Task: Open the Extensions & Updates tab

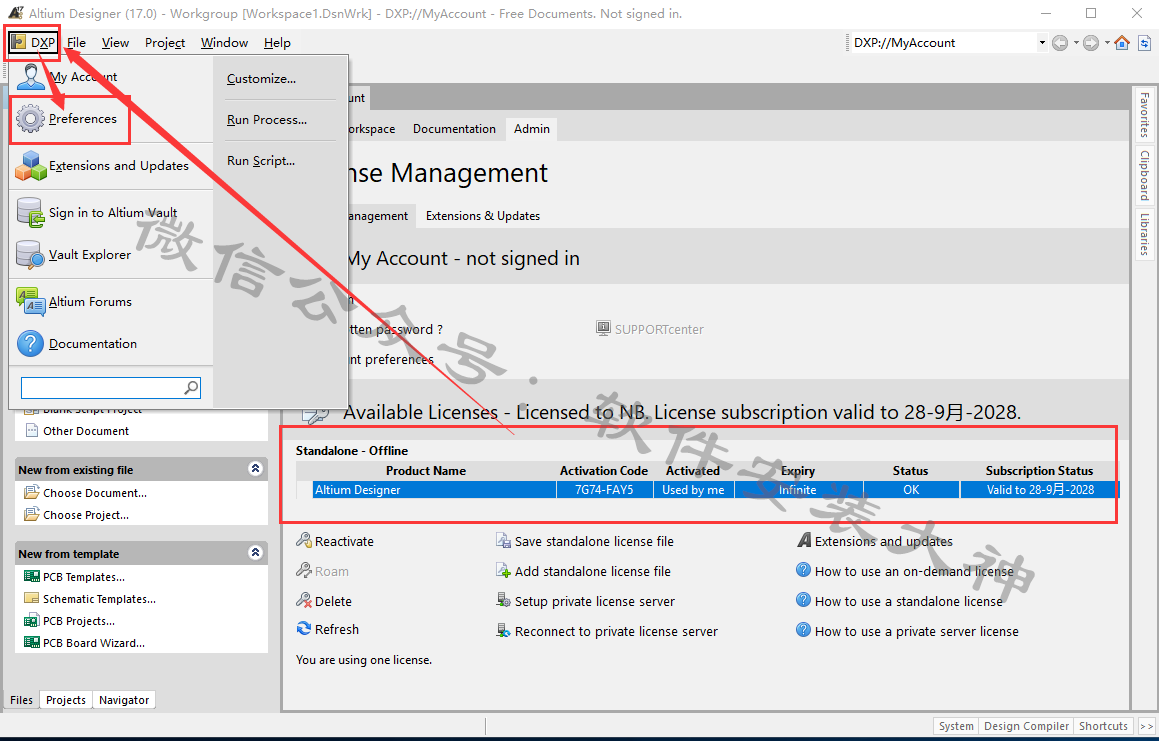Action: [x=483, y=216]
